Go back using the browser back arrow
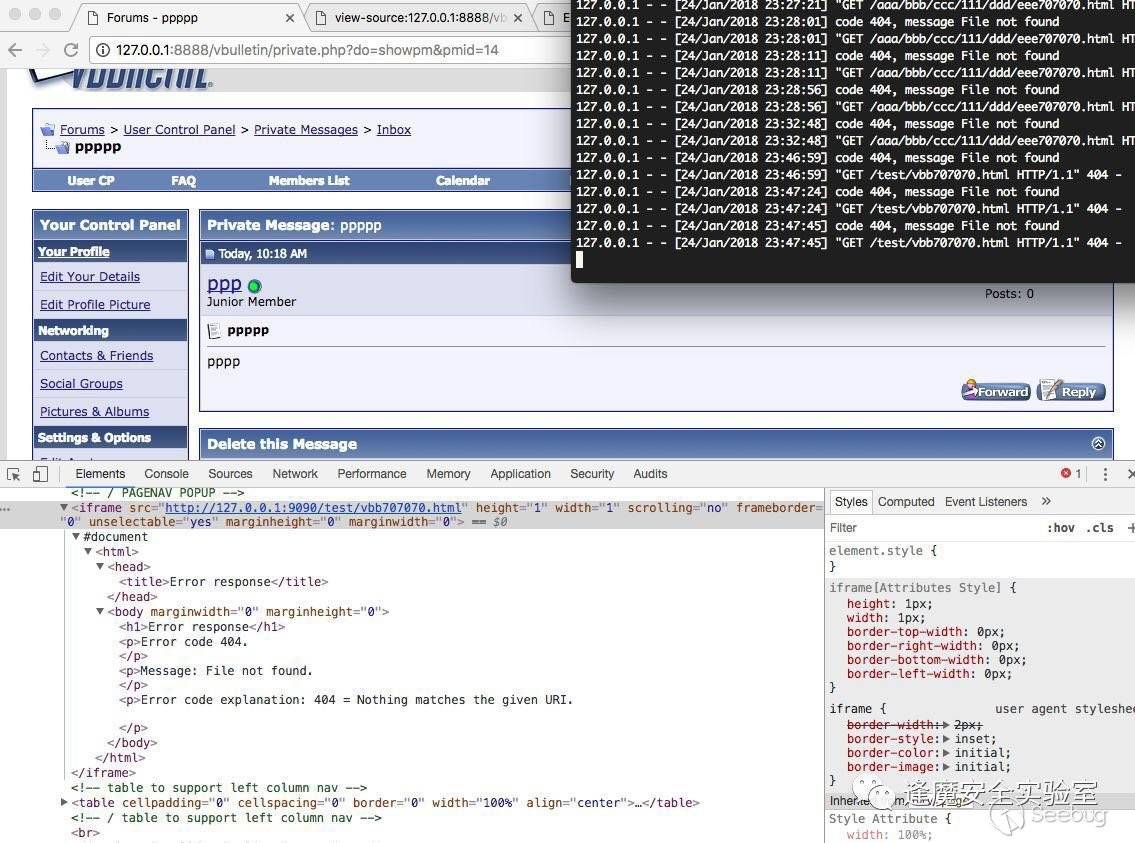1135x843 pixels. (x=15, y=50)
